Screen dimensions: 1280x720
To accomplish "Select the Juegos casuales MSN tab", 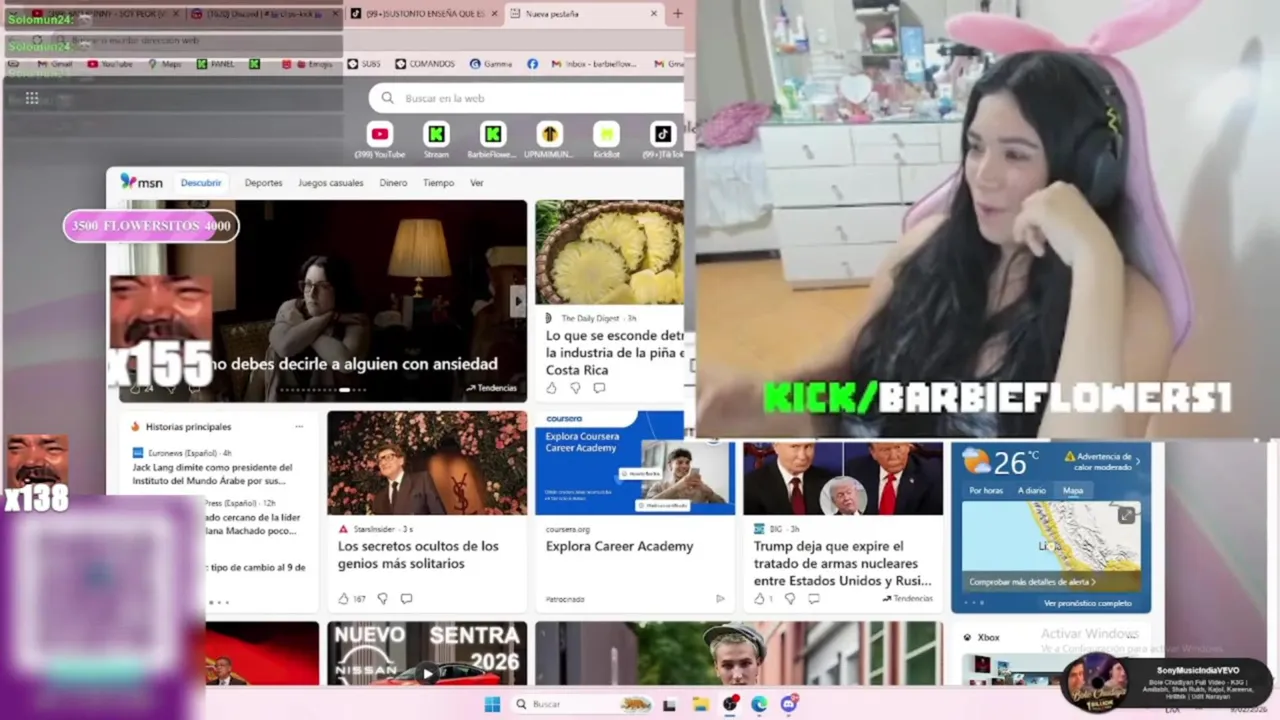I will 331,183.
